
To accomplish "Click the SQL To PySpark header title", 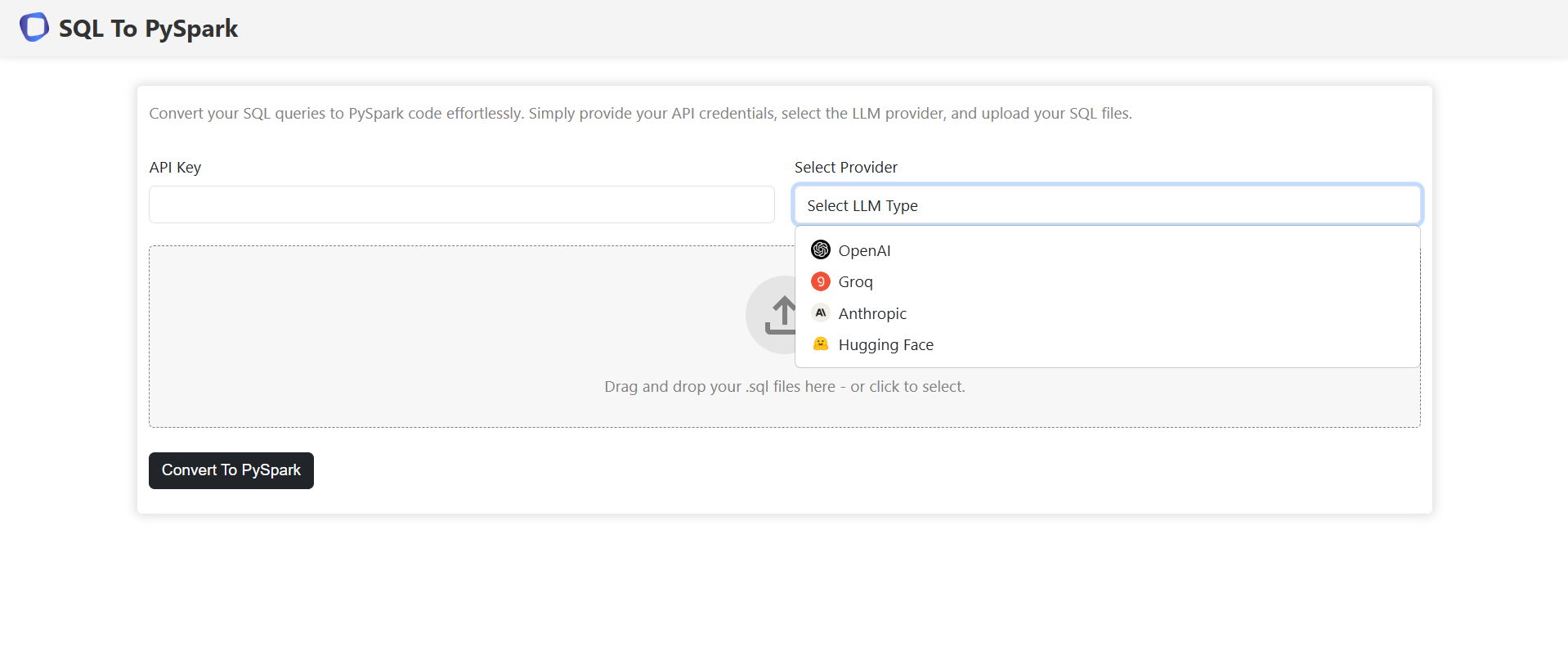I will click(149, 29).
